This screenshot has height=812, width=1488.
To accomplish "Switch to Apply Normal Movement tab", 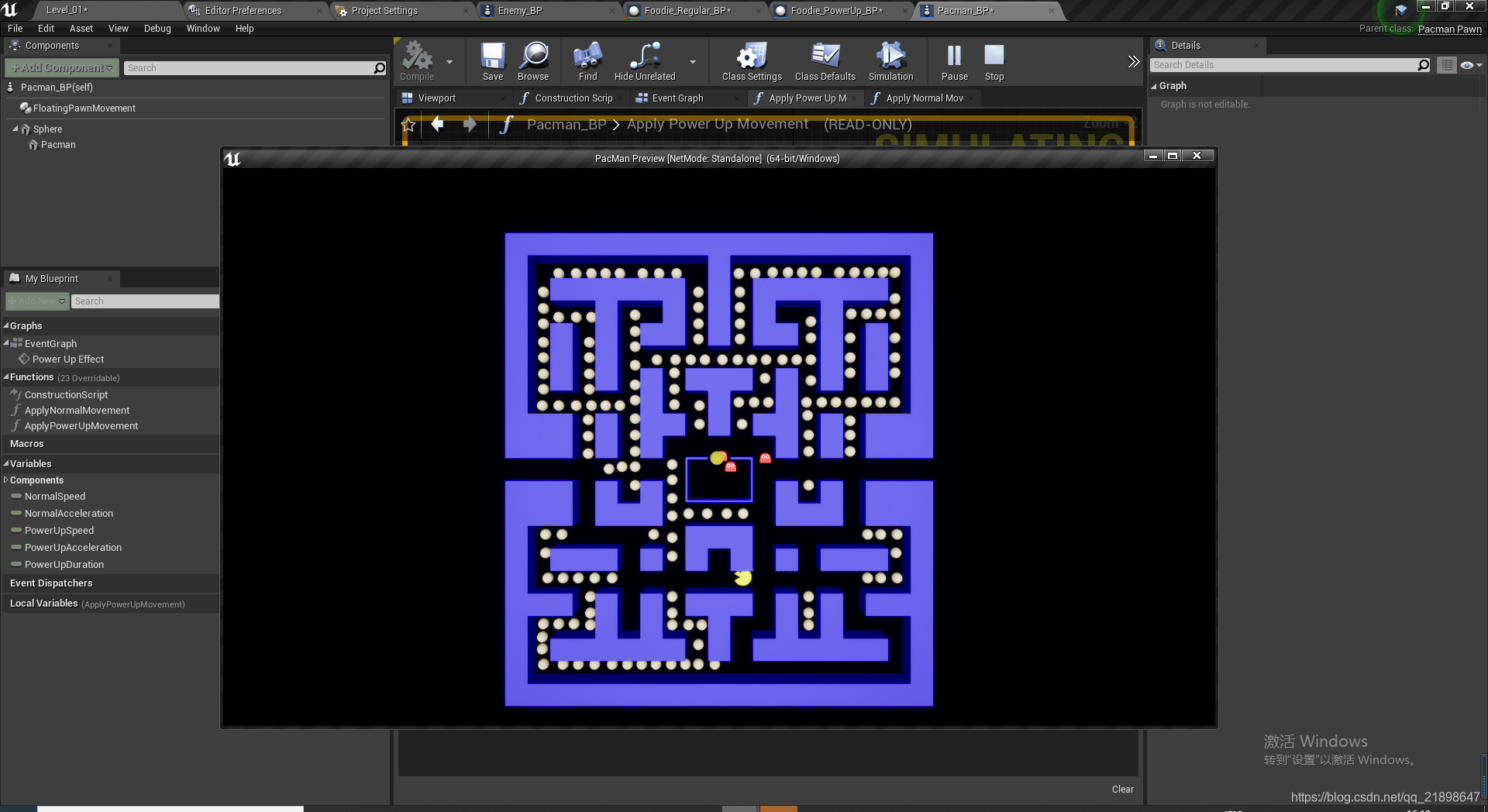I will click(x=924, y=98).
